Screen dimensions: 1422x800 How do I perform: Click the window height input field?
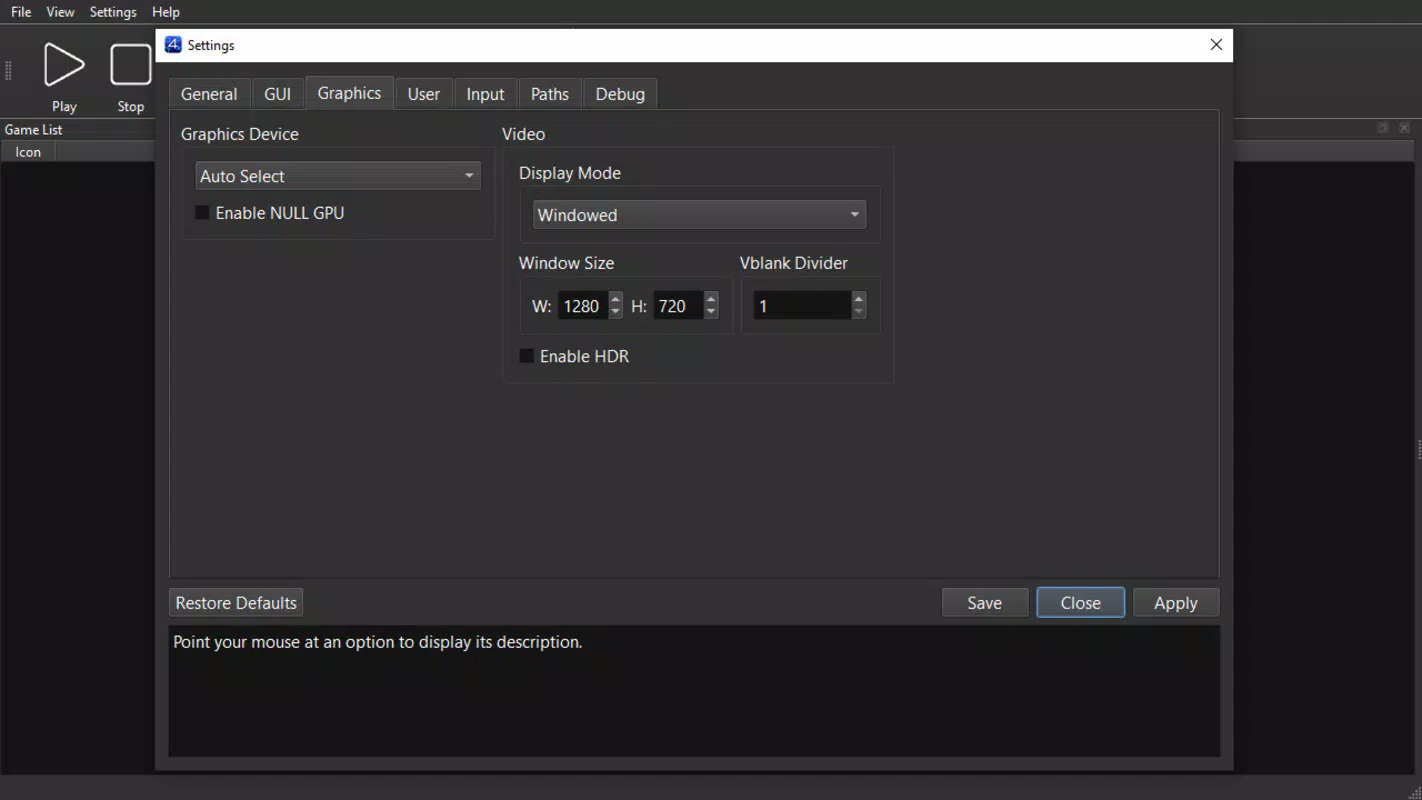pyautogui.click(x=679, y=306)
